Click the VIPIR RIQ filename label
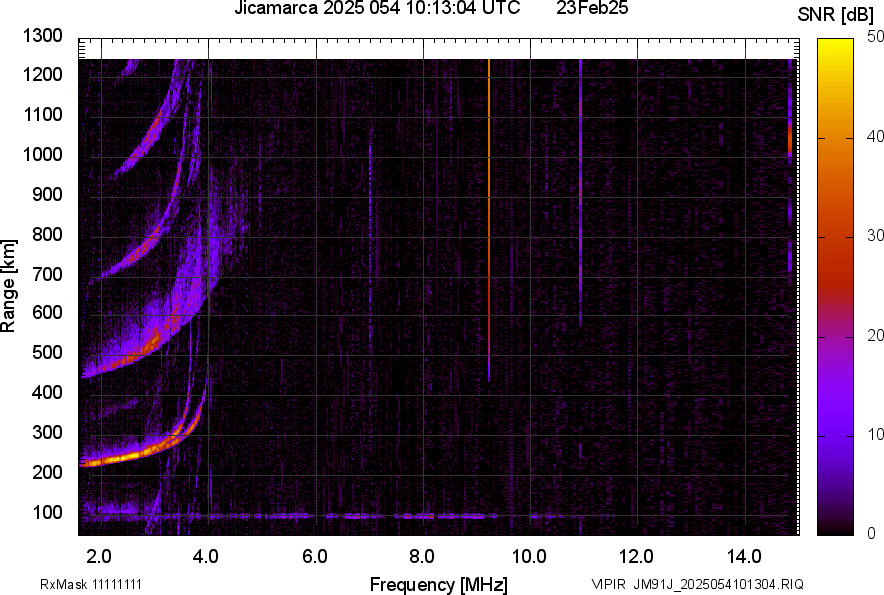Screen dimensions: 884x595 (697, 584)
